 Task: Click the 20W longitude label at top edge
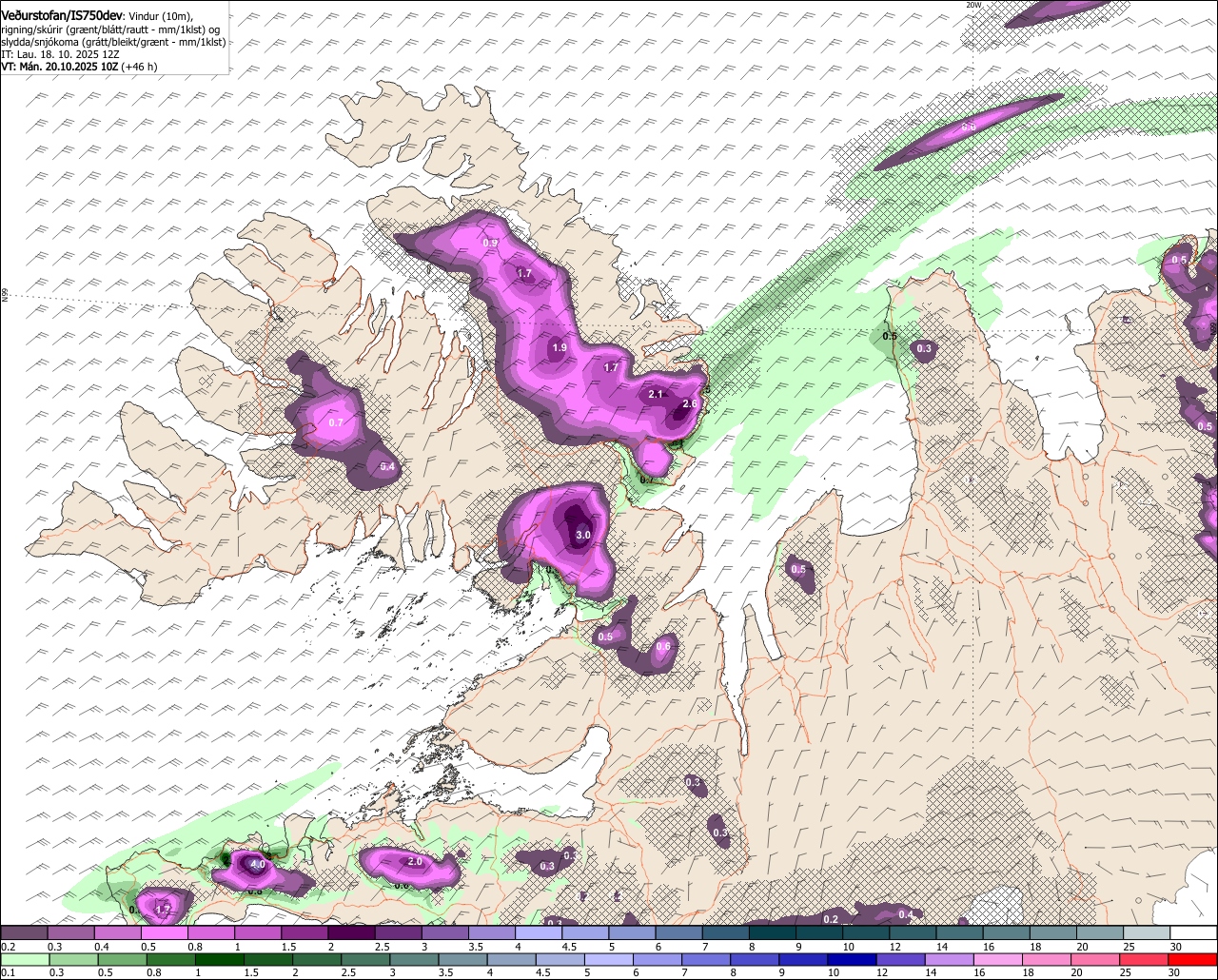pyautogui.click(x=972, y=5)
